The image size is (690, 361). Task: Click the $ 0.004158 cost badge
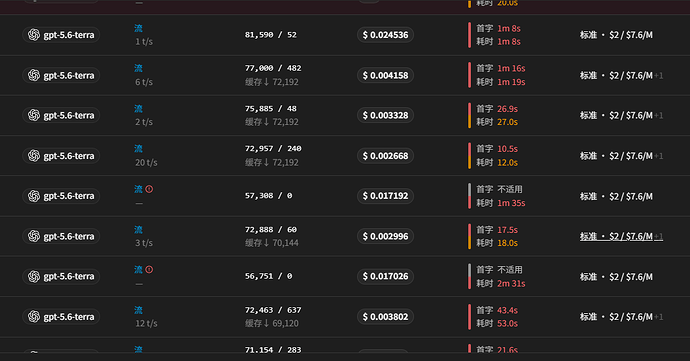[385, 75]
